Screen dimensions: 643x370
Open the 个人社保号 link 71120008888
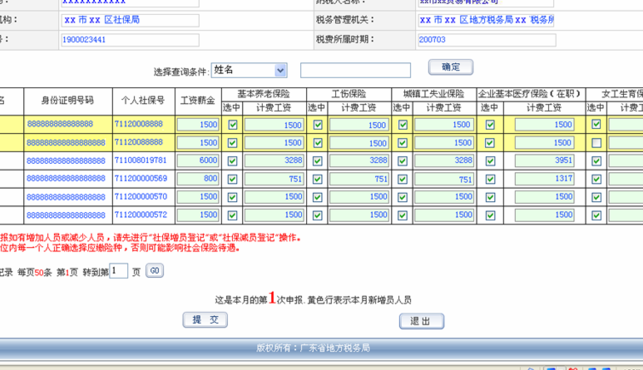tap(139, 124)
